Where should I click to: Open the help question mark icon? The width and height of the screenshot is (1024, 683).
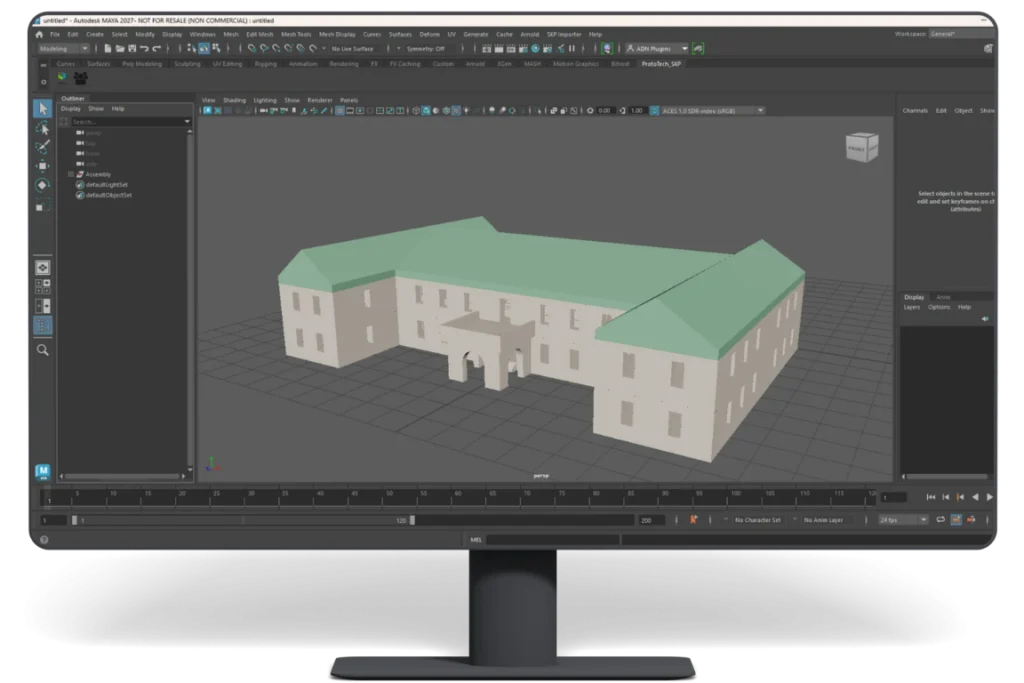tap(44, 540)
